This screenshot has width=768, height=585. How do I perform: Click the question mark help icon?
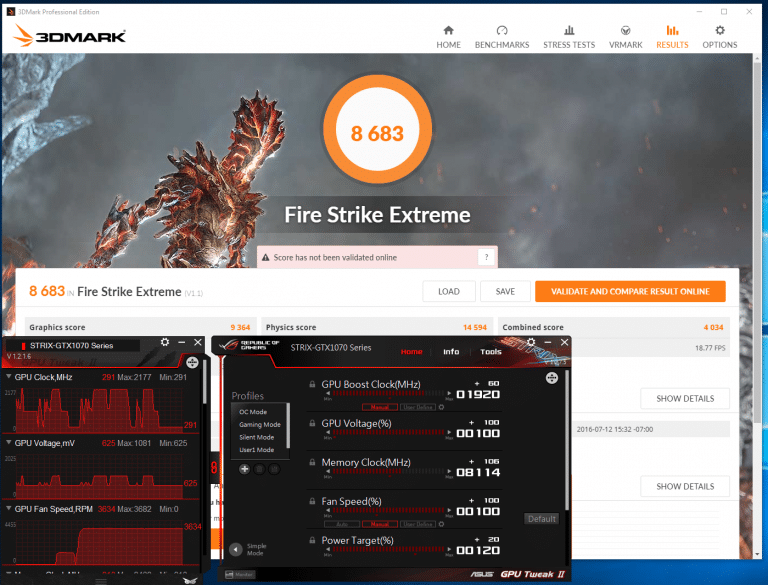click(x=486, y=257)
